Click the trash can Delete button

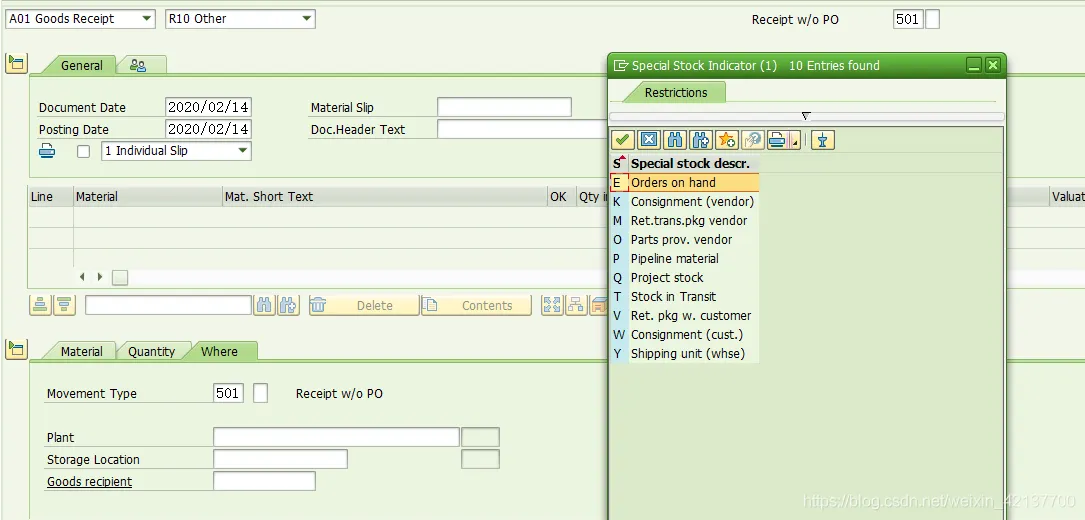tap(363, 305)
